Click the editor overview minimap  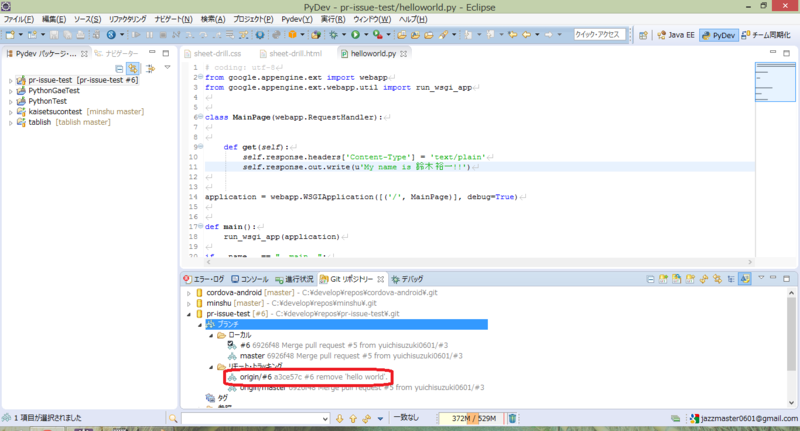point(775,82)
